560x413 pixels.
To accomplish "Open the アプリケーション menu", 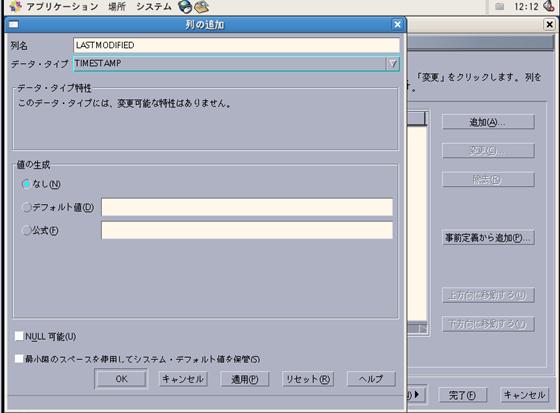I will point(62,6).
